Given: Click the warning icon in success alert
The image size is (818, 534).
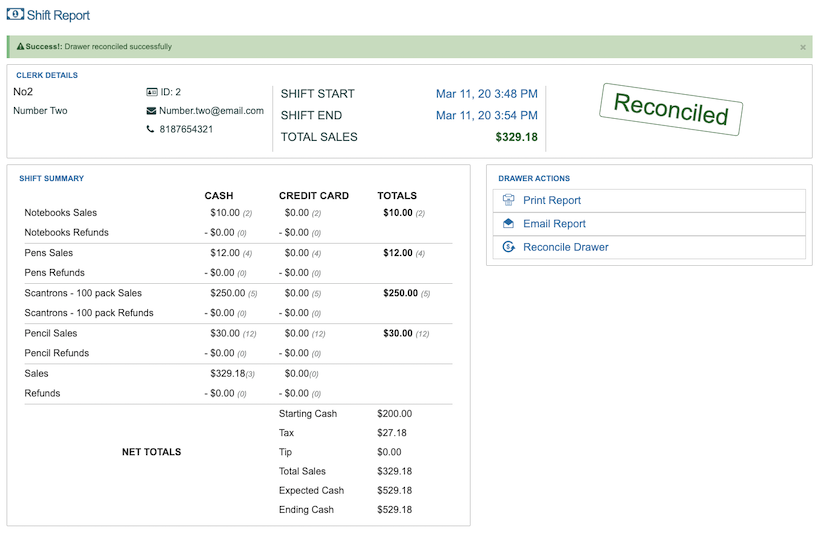Looking at the screenshot, I should coord(21,47).
